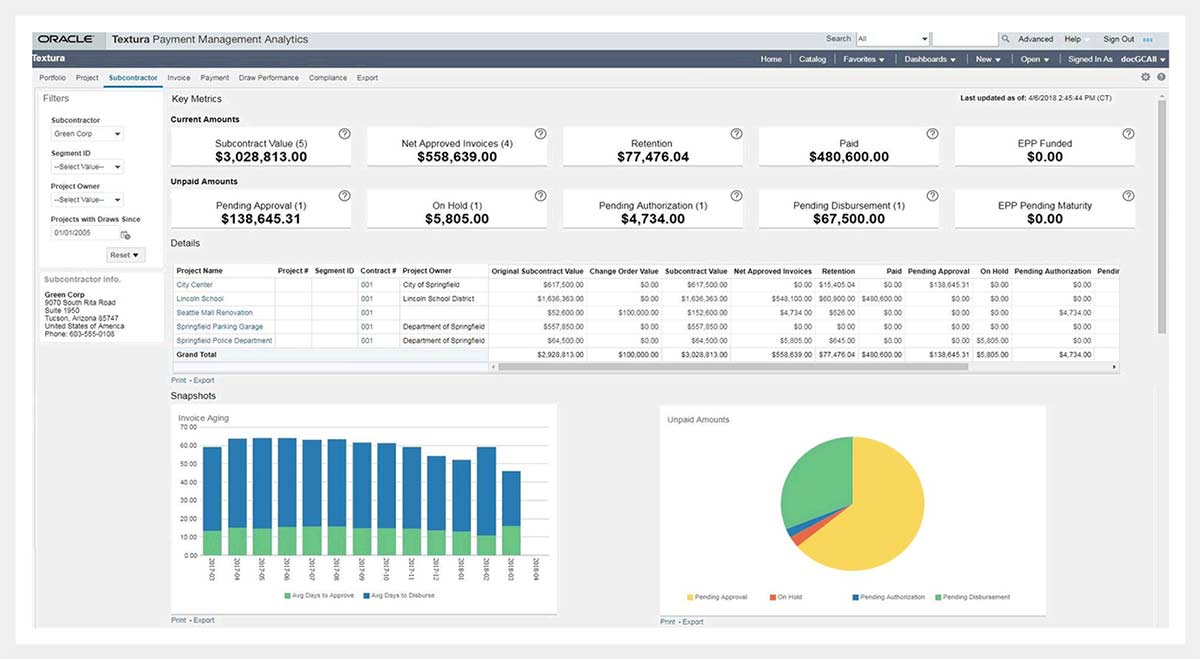
Task: Select the Subcontractor tab
Action: (133, 78)
